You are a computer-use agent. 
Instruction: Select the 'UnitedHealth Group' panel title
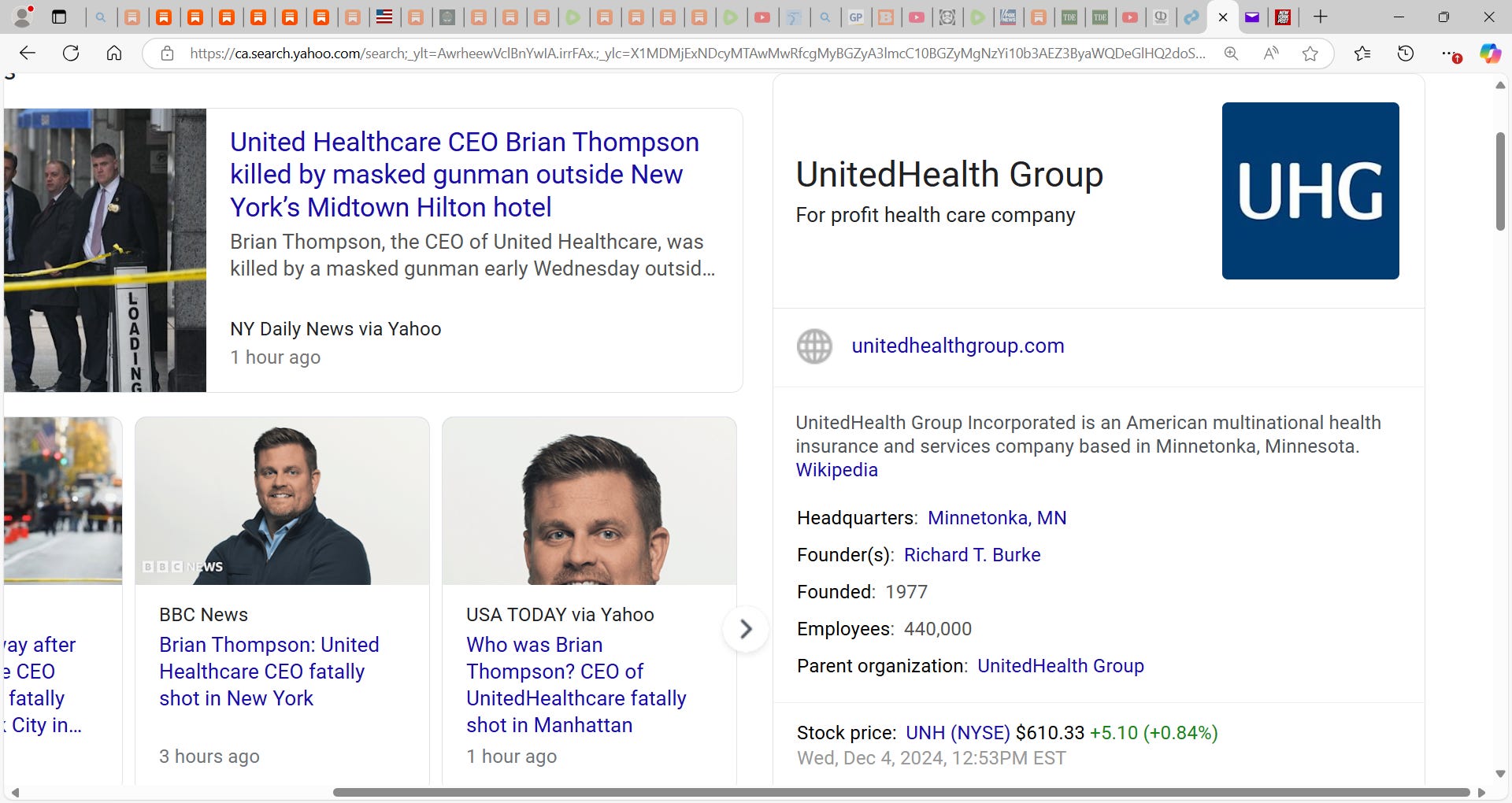coord(949,175)
